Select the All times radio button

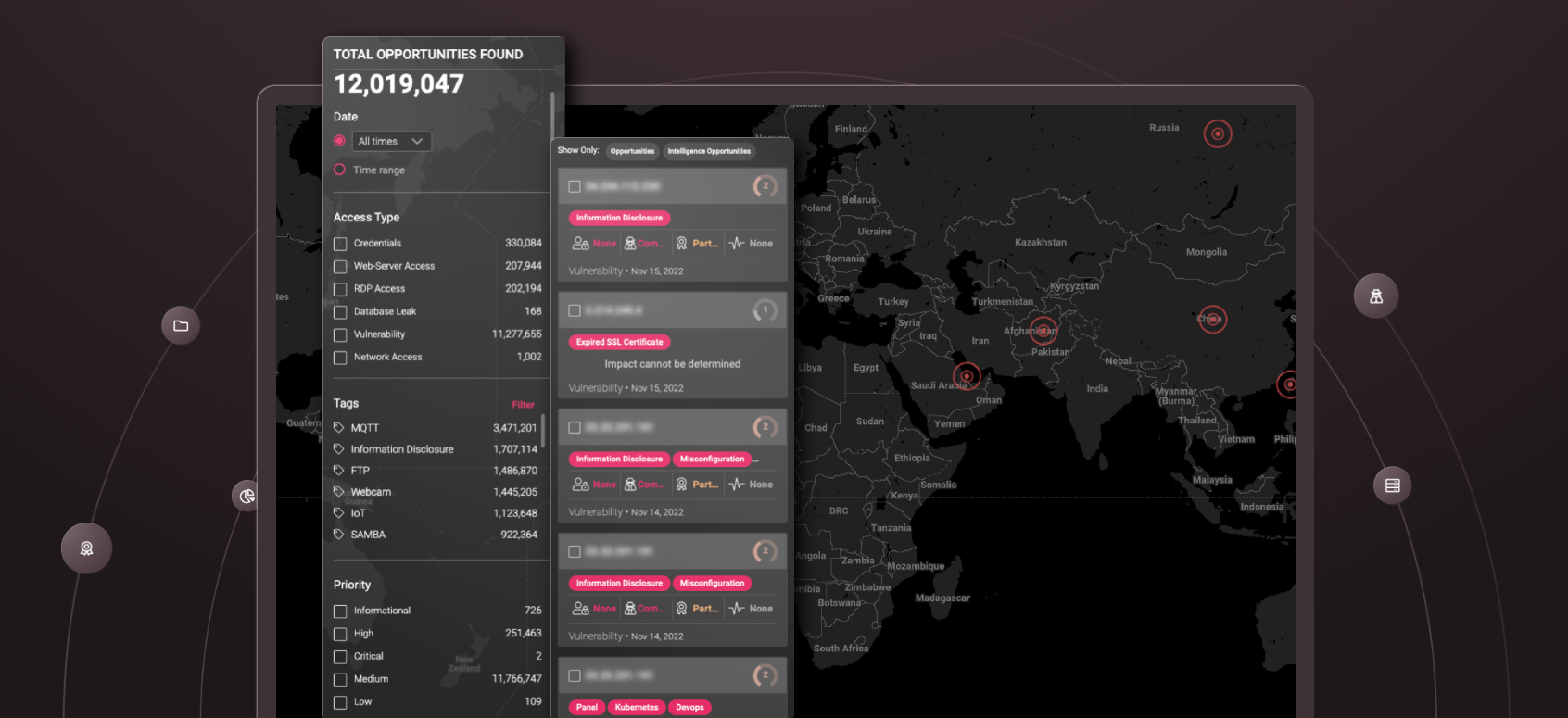tap(339, 141)
